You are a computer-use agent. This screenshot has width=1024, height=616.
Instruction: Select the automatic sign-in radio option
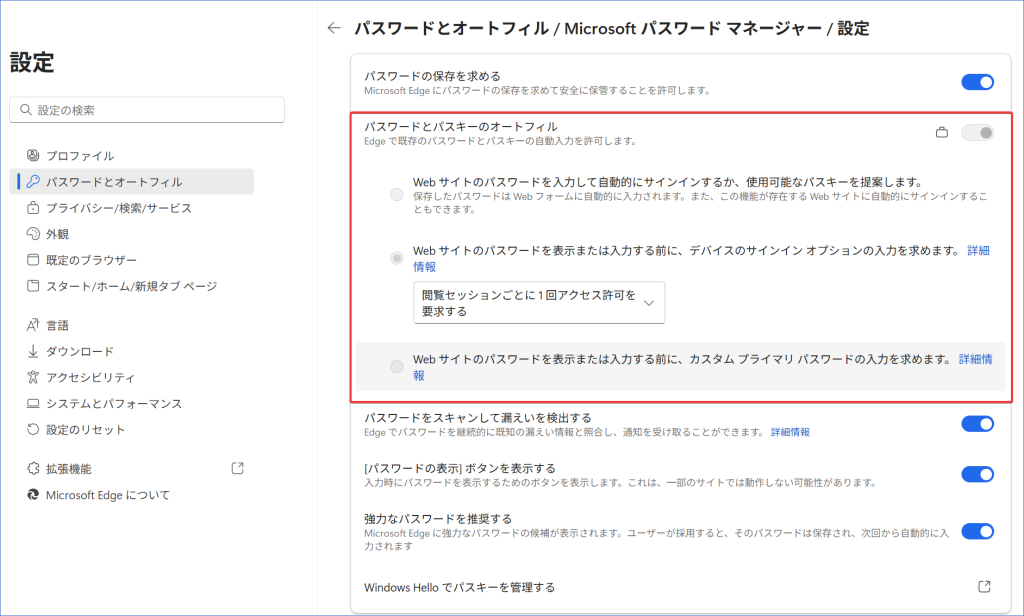397,194
